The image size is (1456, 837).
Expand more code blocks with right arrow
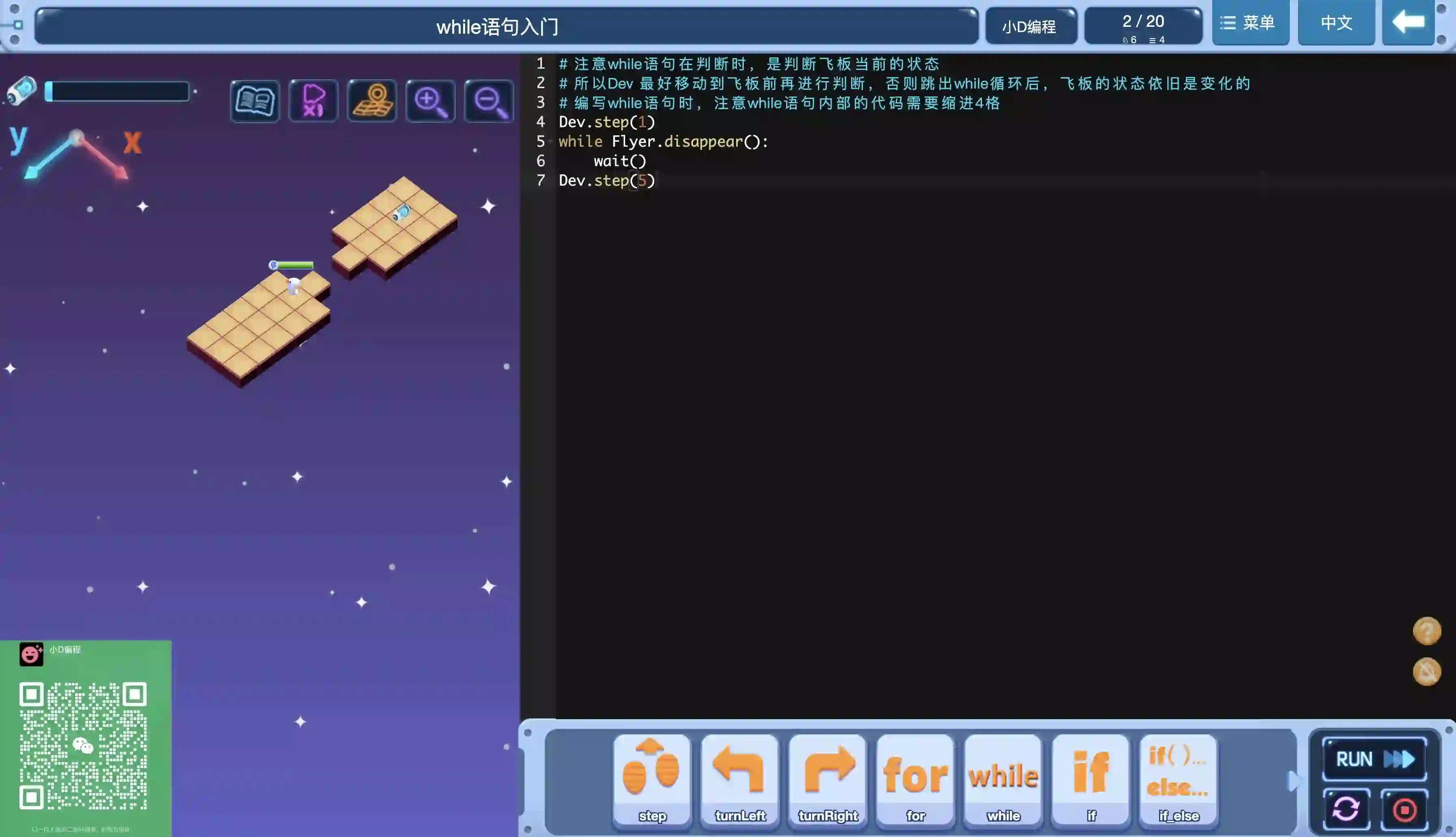[x=1293, y=781]
